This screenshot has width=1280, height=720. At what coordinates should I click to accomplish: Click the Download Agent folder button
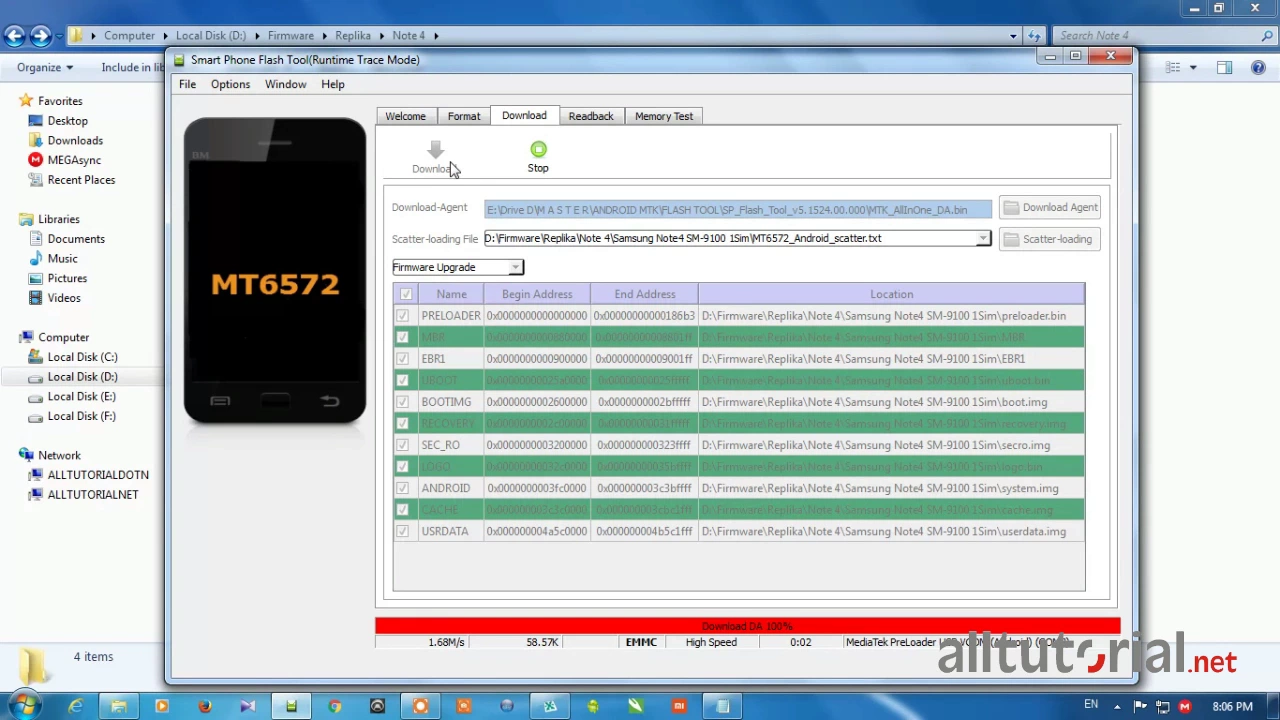[x=1049, y=208]
